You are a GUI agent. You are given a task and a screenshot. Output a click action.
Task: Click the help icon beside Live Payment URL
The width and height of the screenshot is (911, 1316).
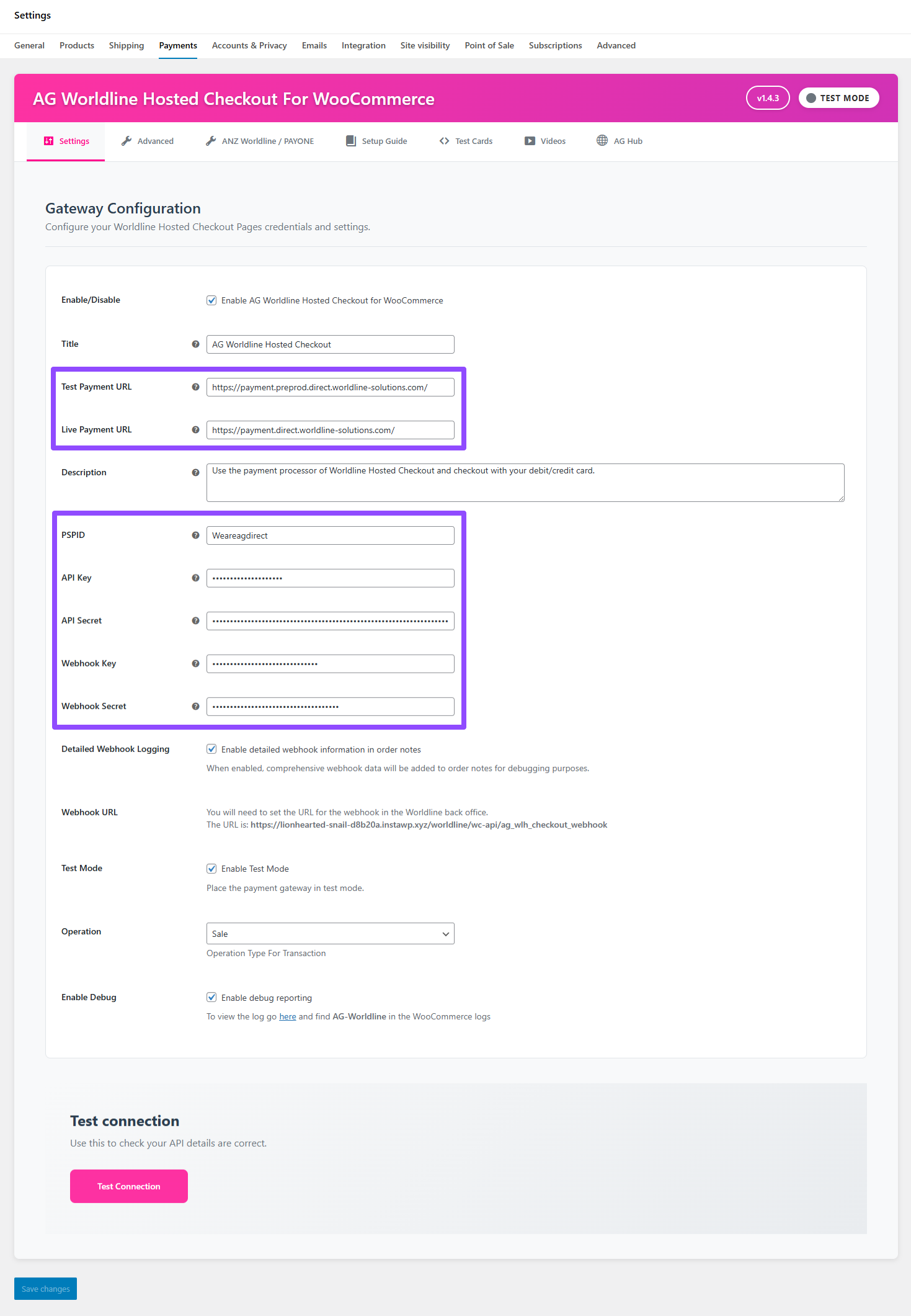coord(195,430)
